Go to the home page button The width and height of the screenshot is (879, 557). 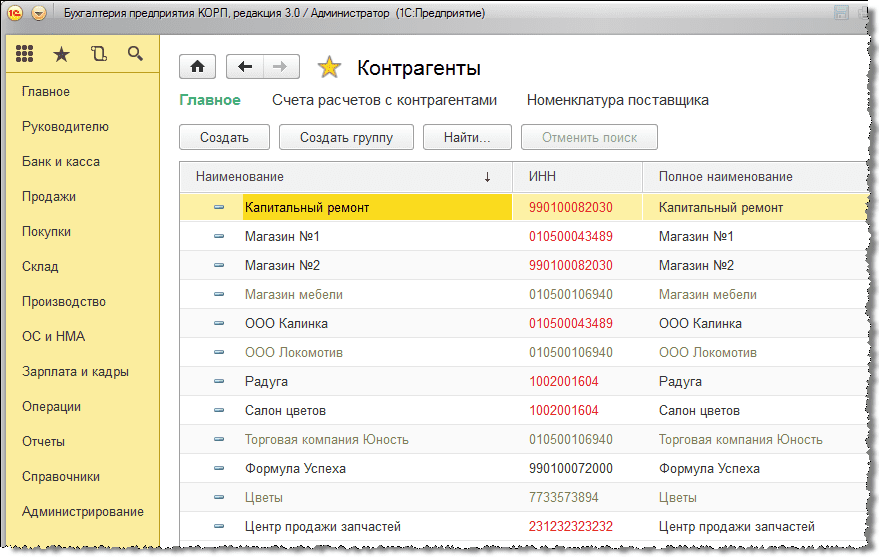198,67
